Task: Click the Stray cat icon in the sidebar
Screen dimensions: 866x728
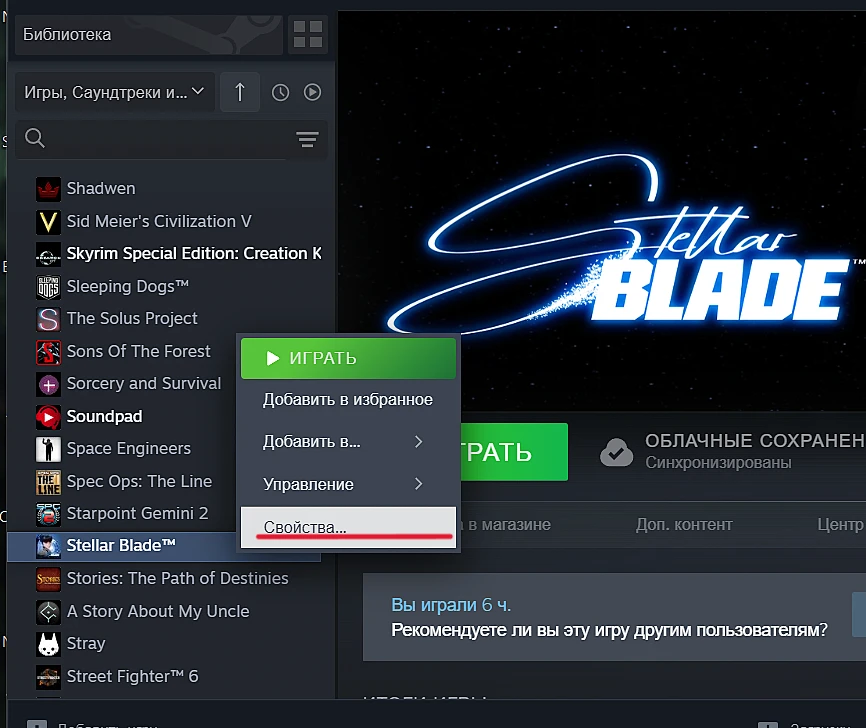Action: coord(48,643)
